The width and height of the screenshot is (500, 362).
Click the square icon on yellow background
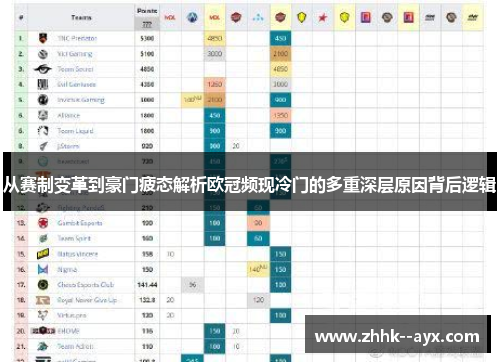(408, 17)
